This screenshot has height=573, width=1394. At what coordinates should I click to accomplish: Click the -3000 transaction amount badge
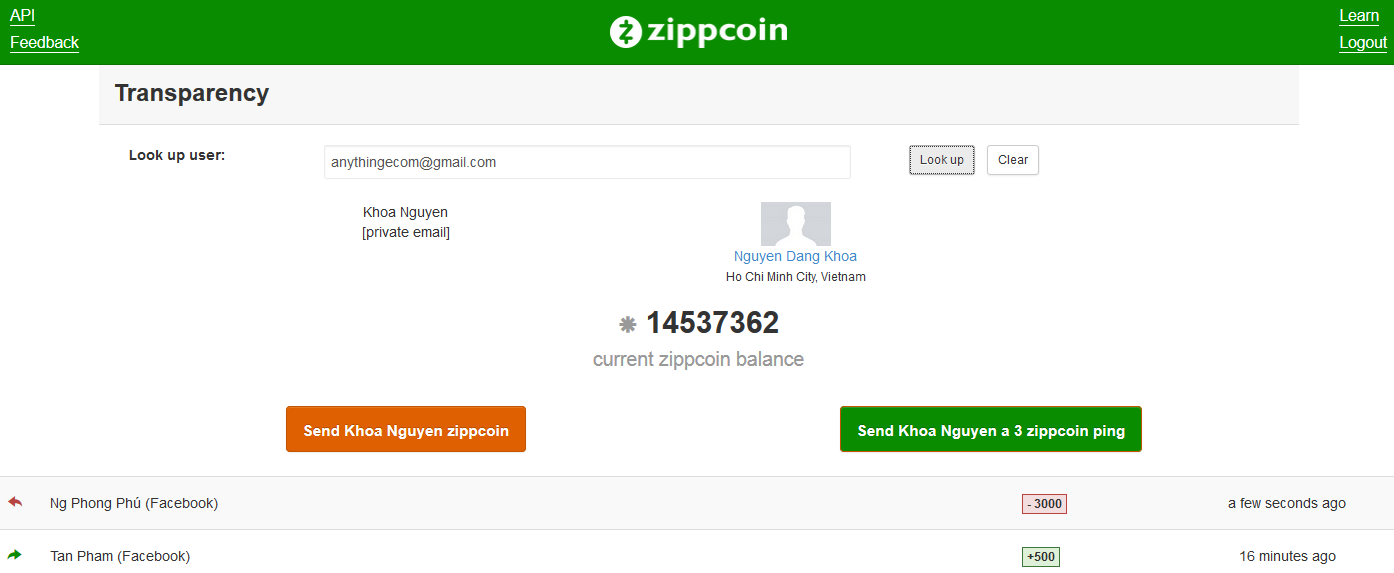[x=1044, y=504]
